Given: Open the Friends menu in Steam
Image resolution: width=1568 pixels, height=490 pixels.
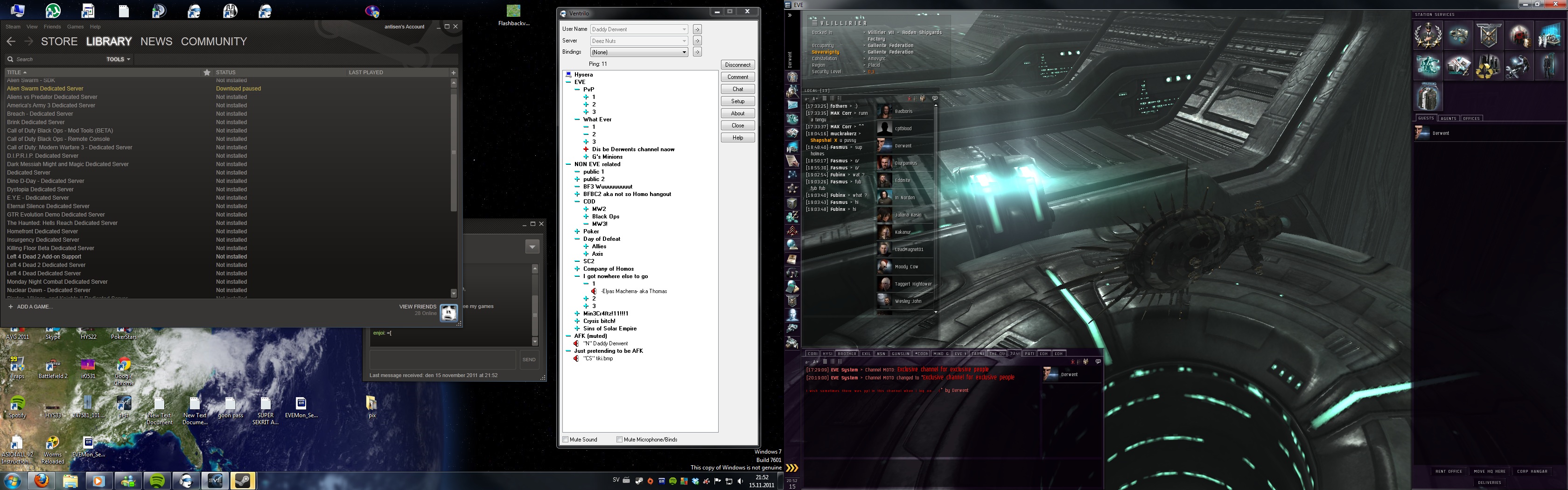Looking at the screenshot, I should [x=52, y=27].
